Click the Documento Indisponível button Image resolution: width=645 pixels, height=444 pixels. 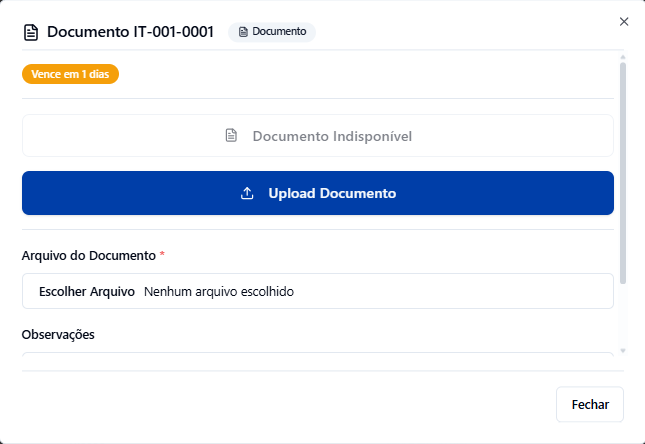317,136
